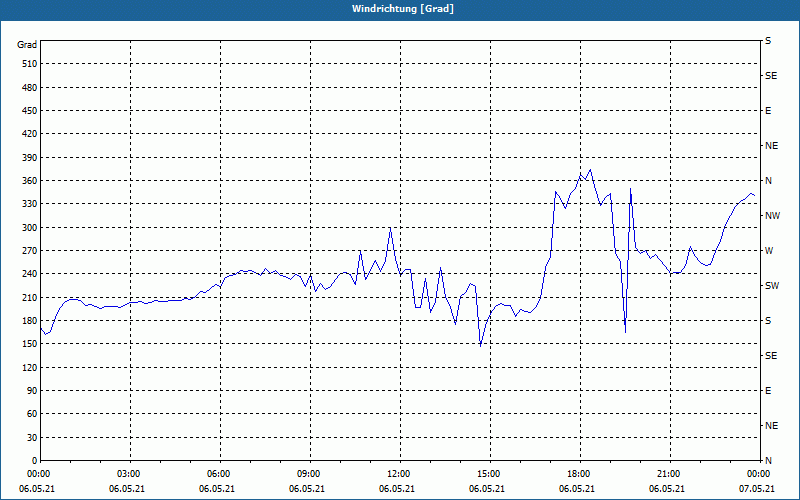Click the 390 degree axis label
800x500 pixels.
[30, 157]
